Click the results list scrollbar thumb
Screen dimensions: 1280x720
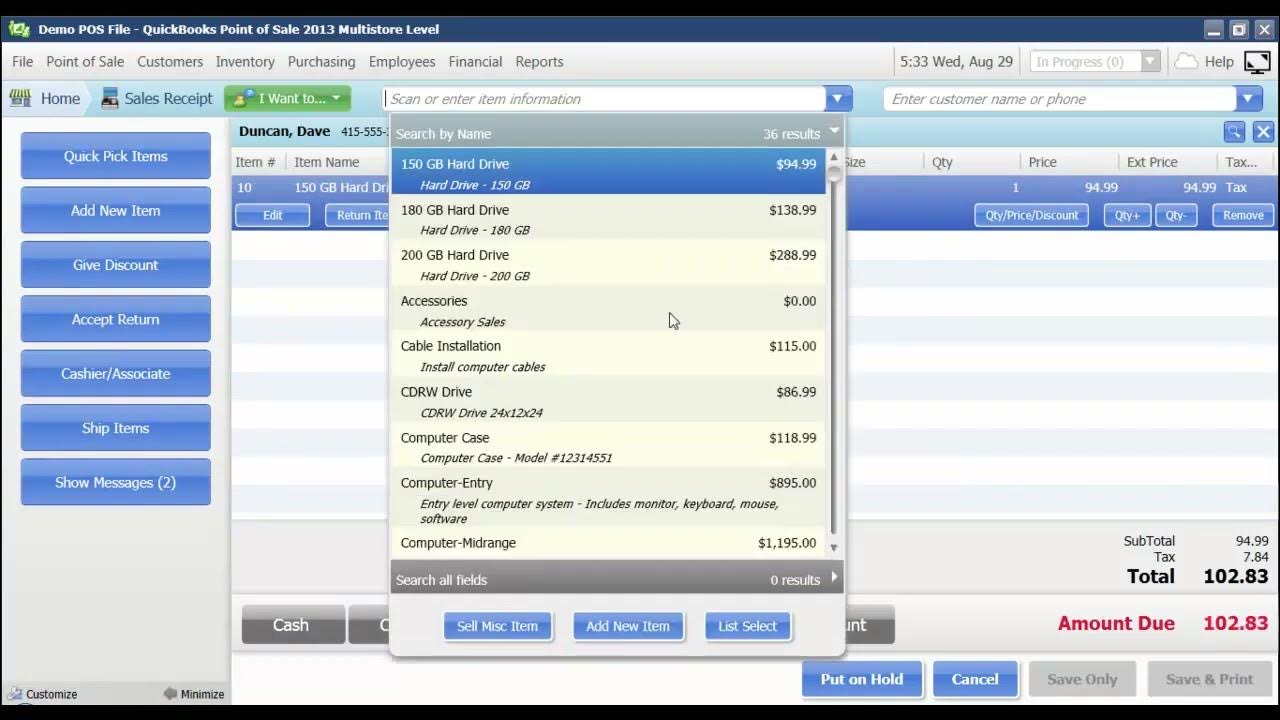pyautogui.click(x=834, y=174)
